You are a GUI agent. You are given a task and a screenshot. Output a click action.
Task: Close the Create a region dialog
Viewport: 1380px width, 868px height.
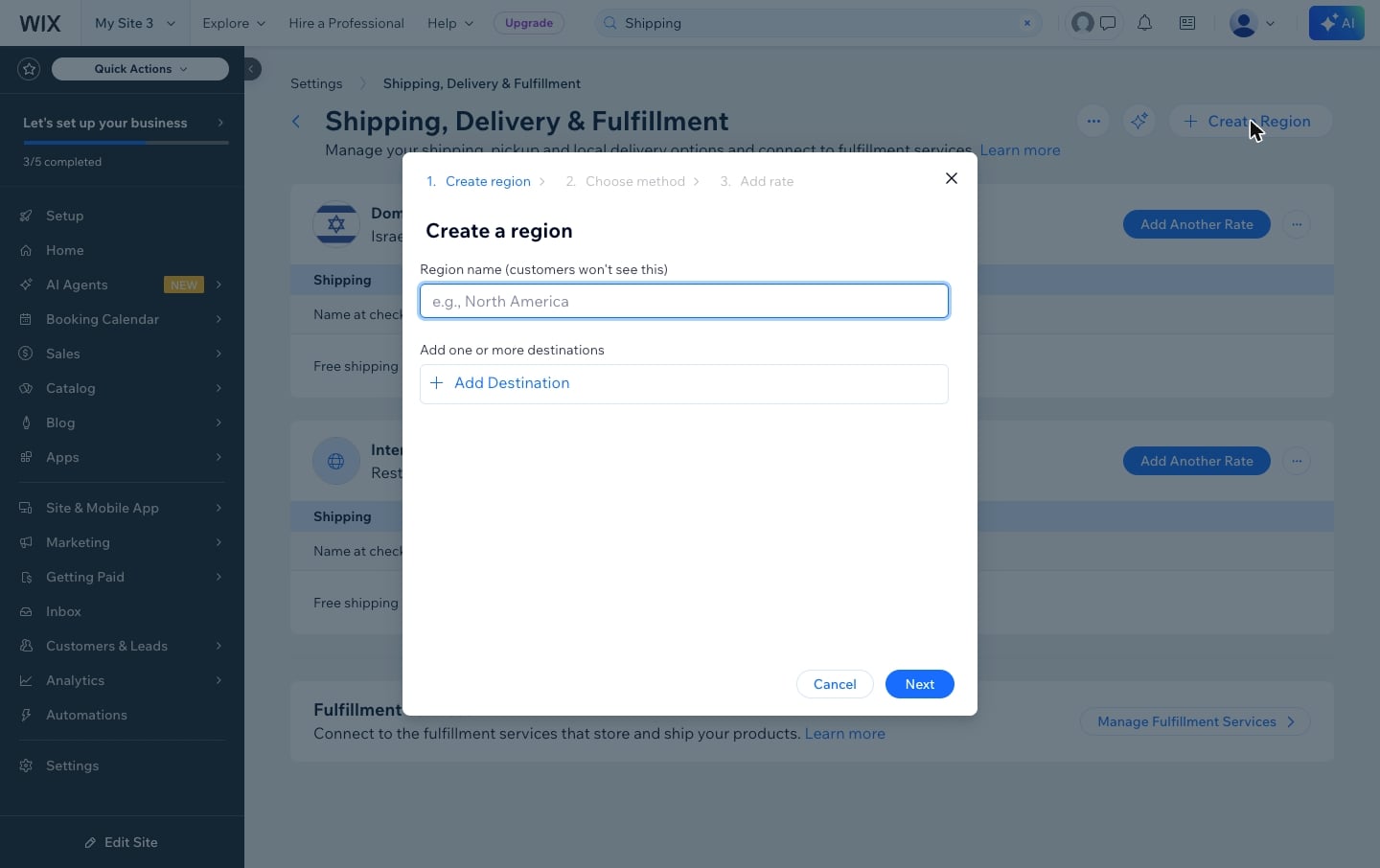952,178
